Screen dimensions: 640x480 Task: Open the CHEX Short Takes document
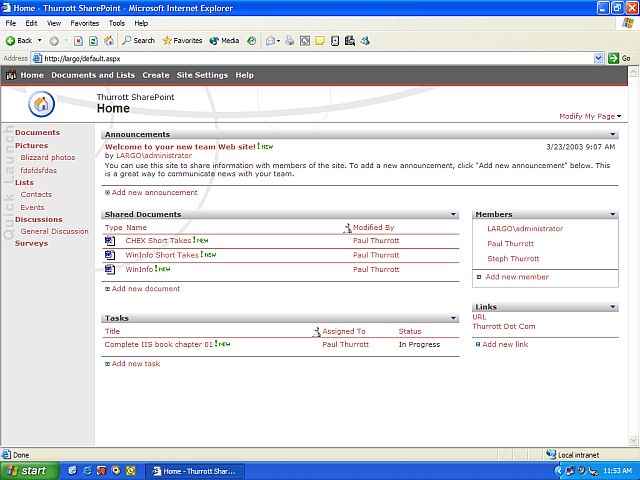(158, 241)
